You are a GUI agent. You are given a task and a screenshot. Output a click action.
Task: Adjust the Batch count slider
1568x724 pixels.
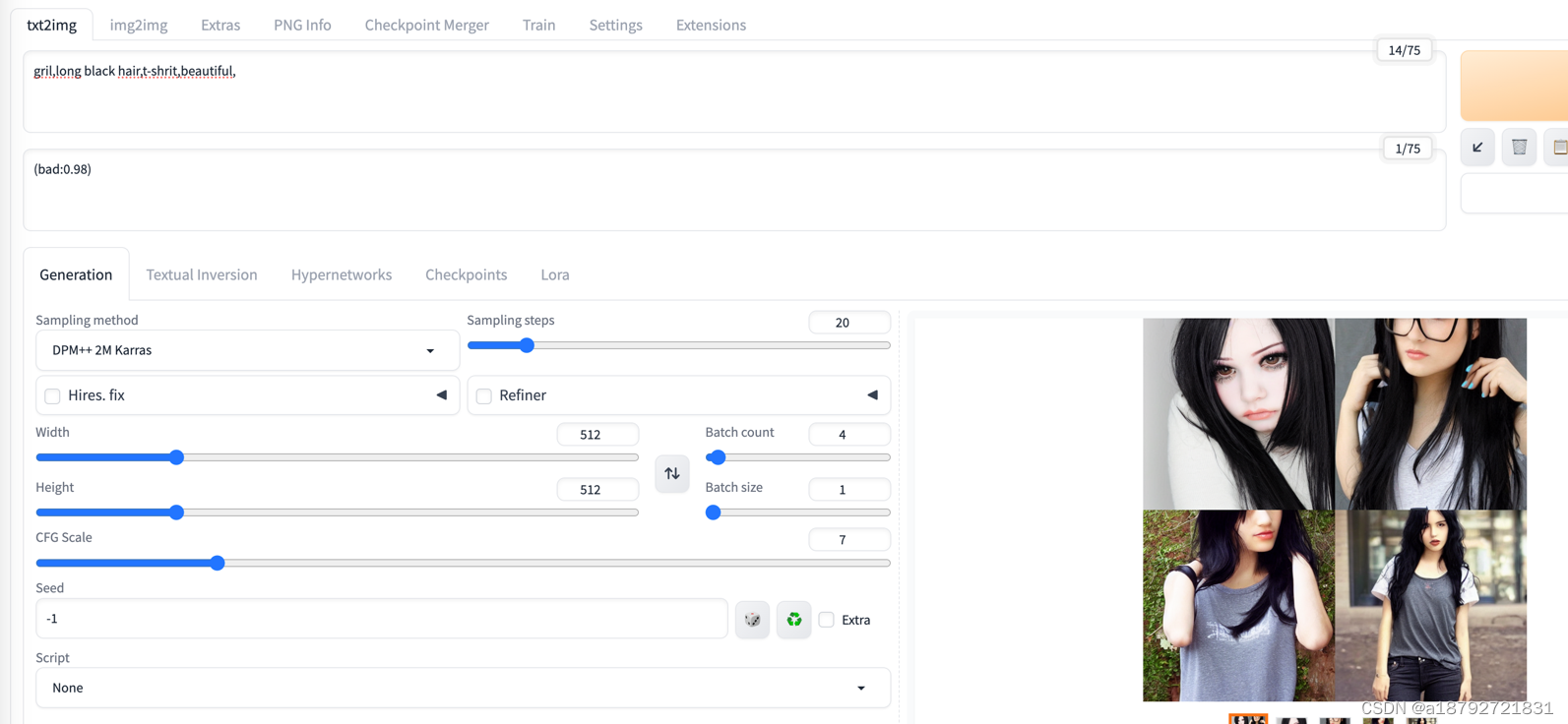797,457
